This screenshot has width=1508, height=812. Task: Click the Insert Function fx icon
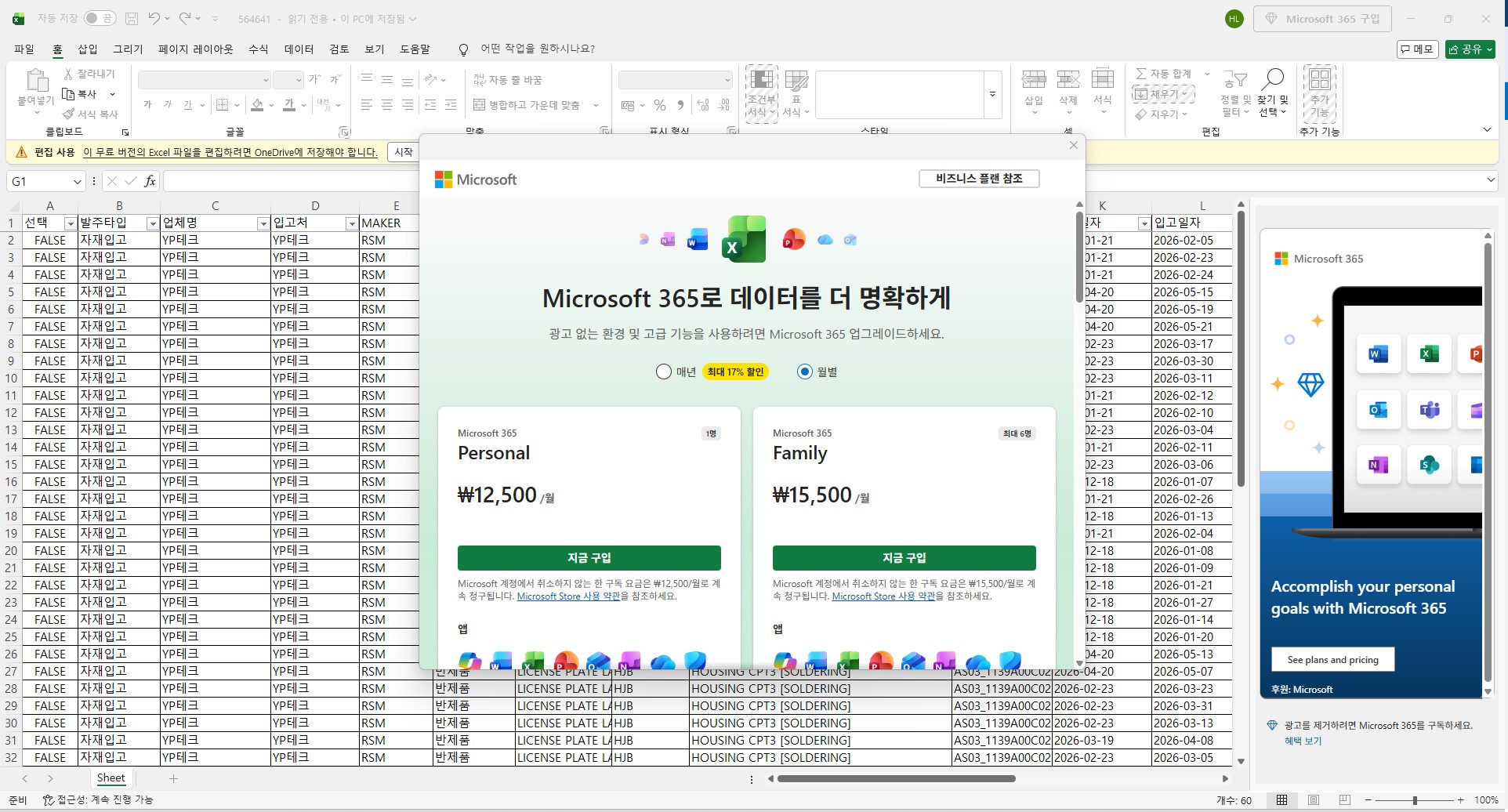point(150,181)
